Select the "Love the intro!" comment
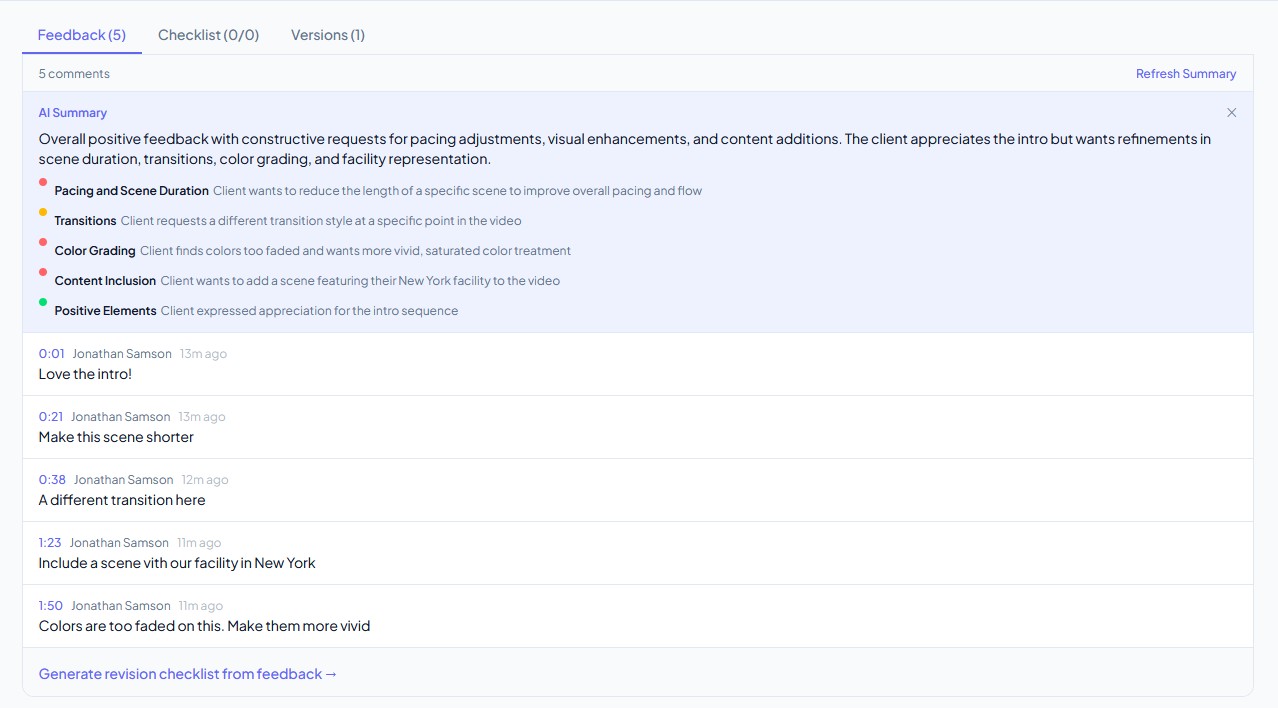1278x708 pixels. point(86,374)
